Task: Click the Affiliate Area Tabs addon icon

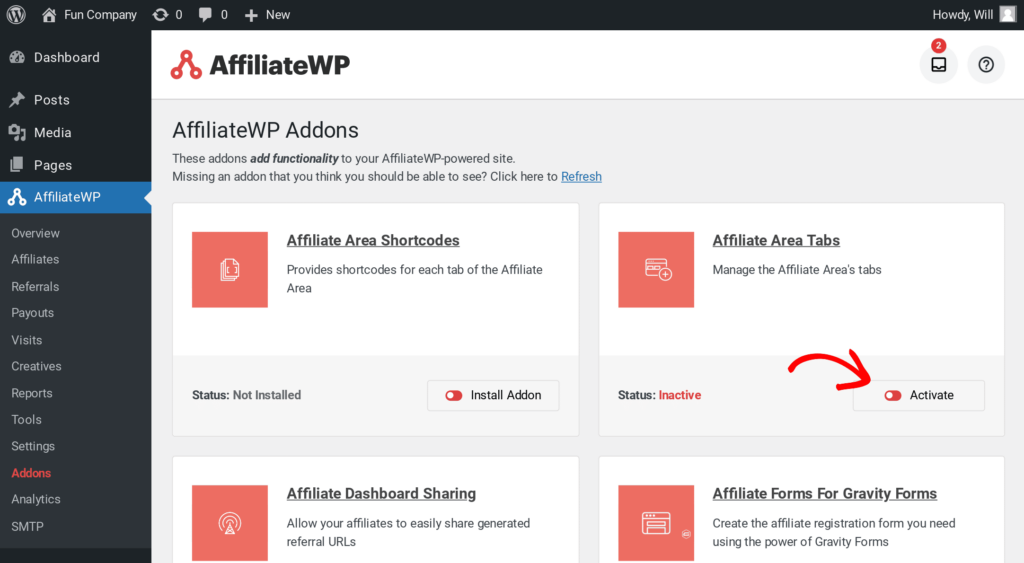Action: [x=656, y=270]
